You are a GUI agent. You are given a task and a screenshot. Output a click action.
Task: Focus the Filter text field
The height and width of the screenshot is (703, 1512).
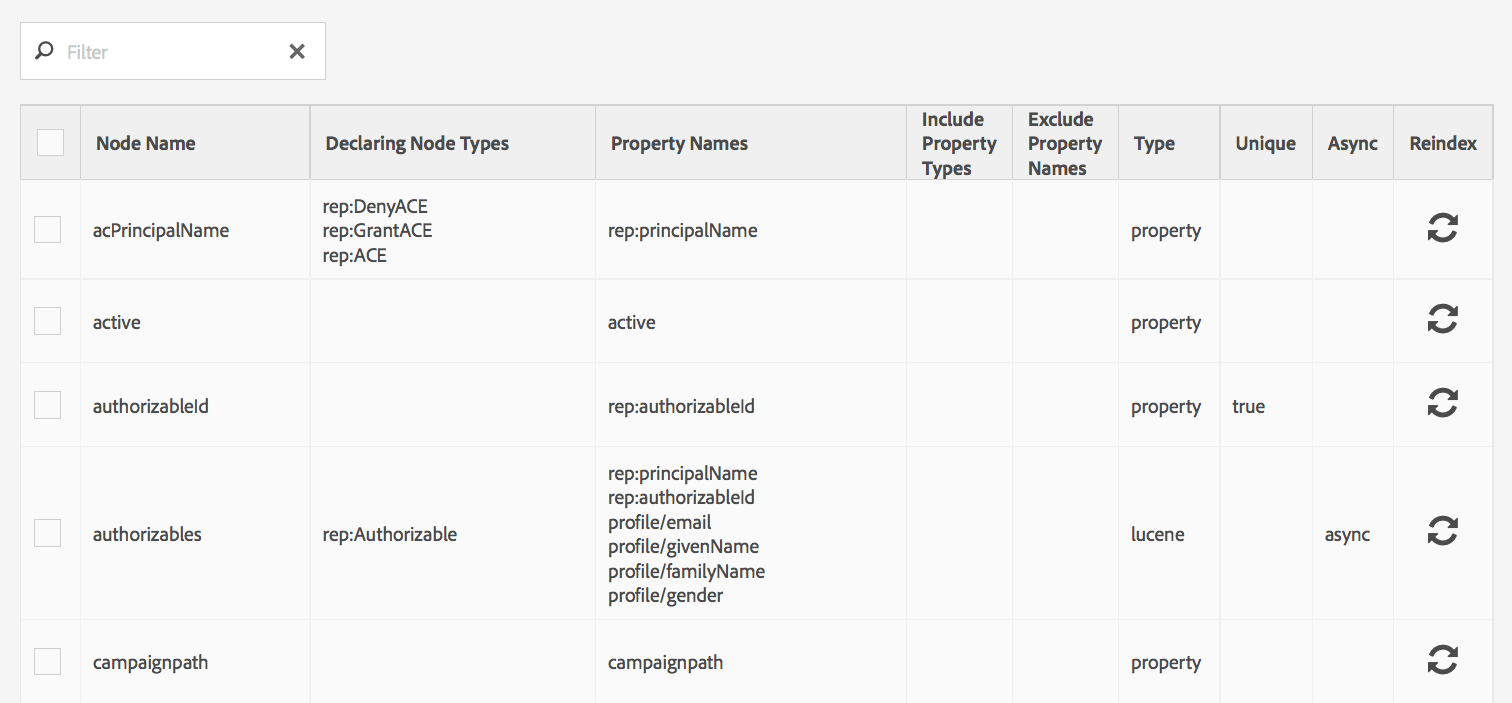click(170, 52)
